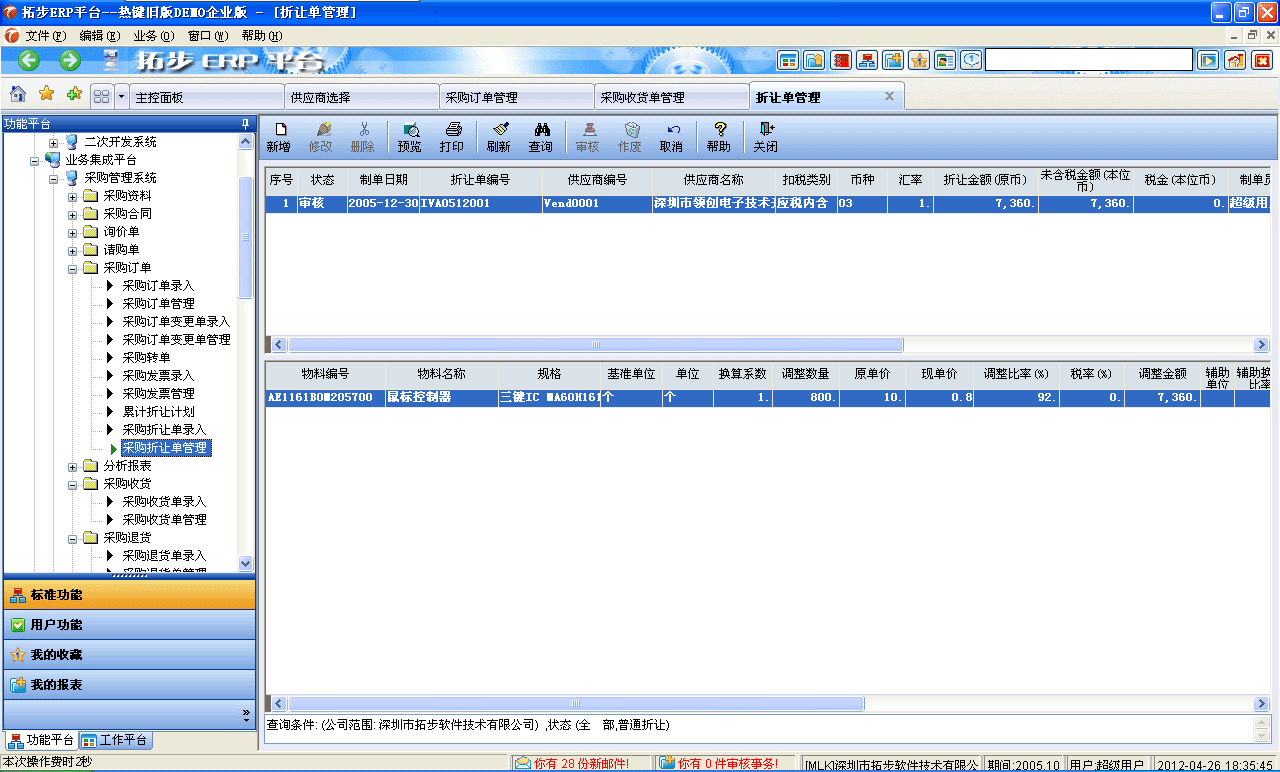
Task: Click the home icon in the navigation bar
Action: (18, 94)
